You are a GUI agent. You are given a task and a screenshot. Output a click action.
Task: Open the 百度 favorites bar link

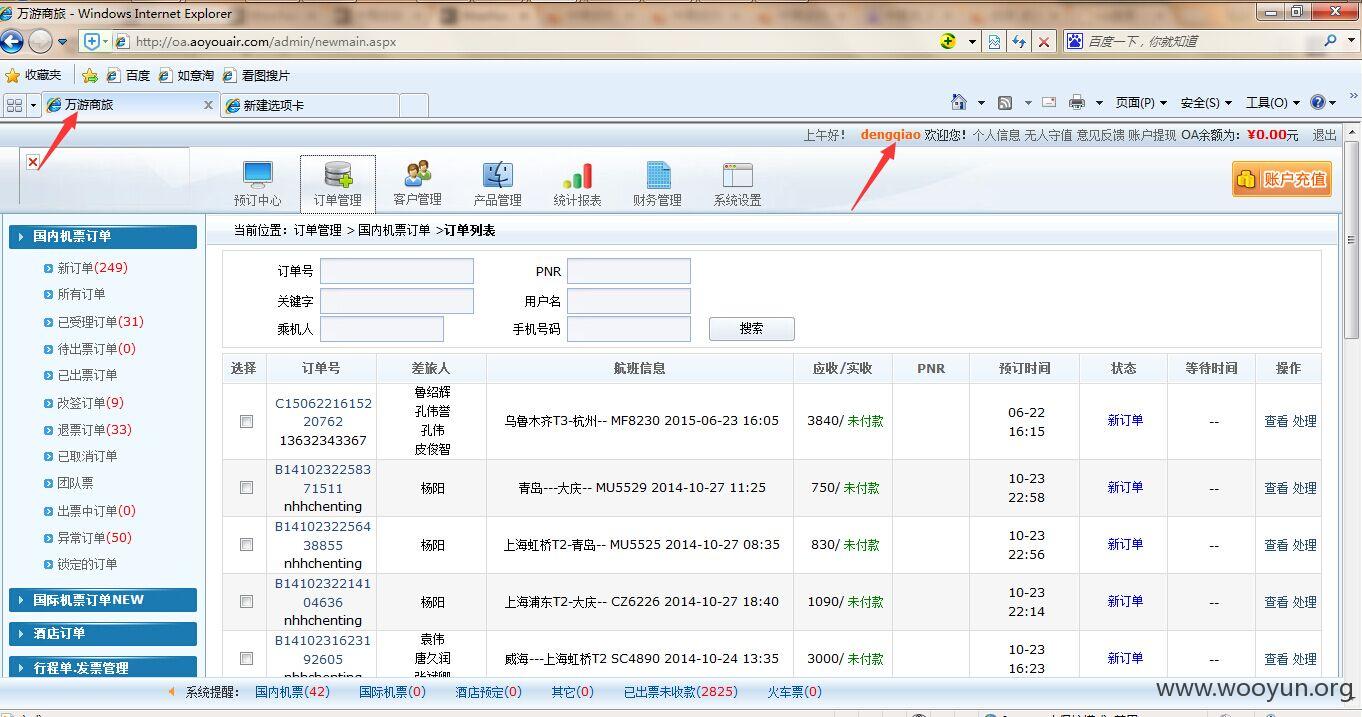(128, 75)
